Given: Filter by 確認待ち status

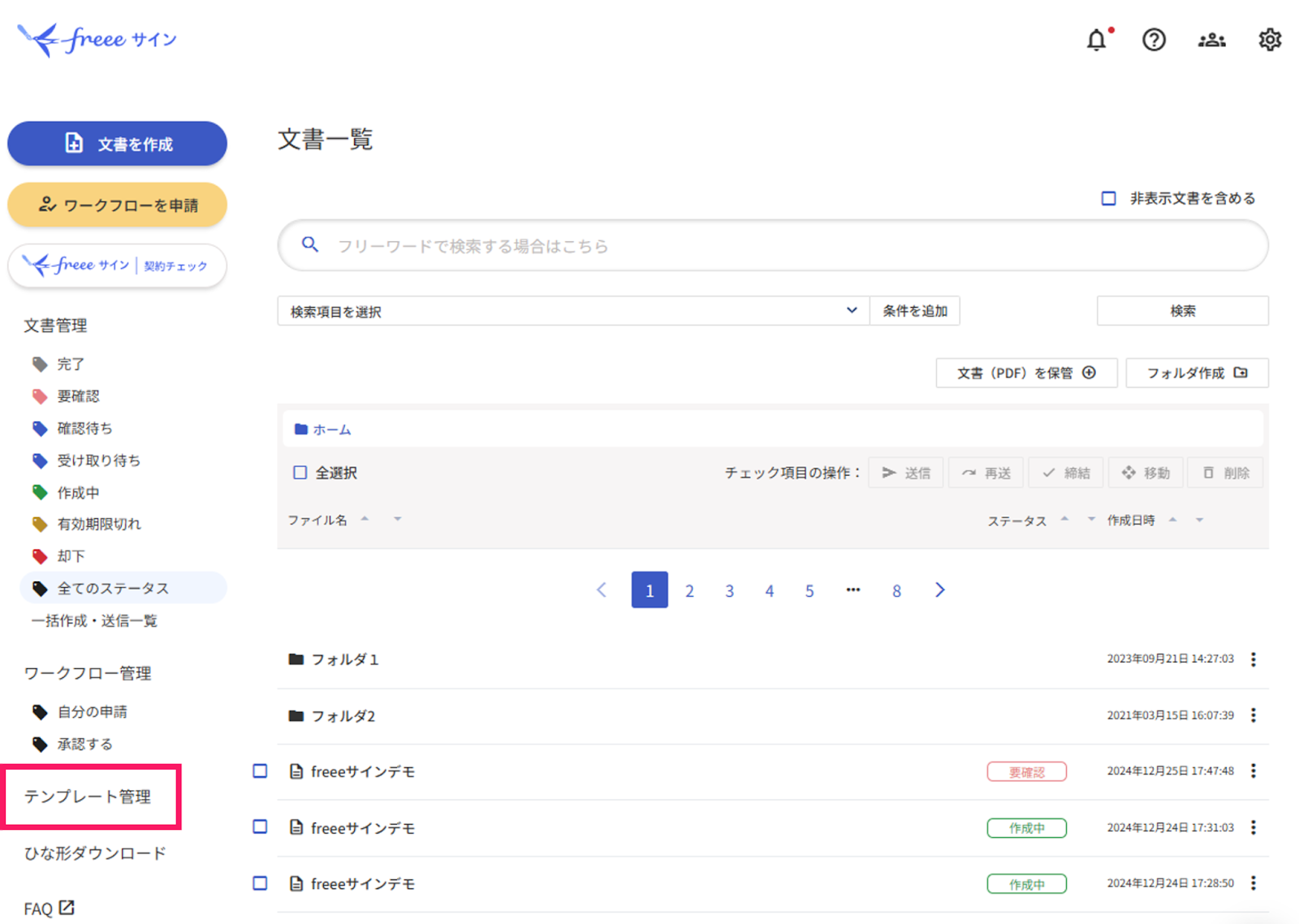Looking at the screenshot, I should (84, 428).
